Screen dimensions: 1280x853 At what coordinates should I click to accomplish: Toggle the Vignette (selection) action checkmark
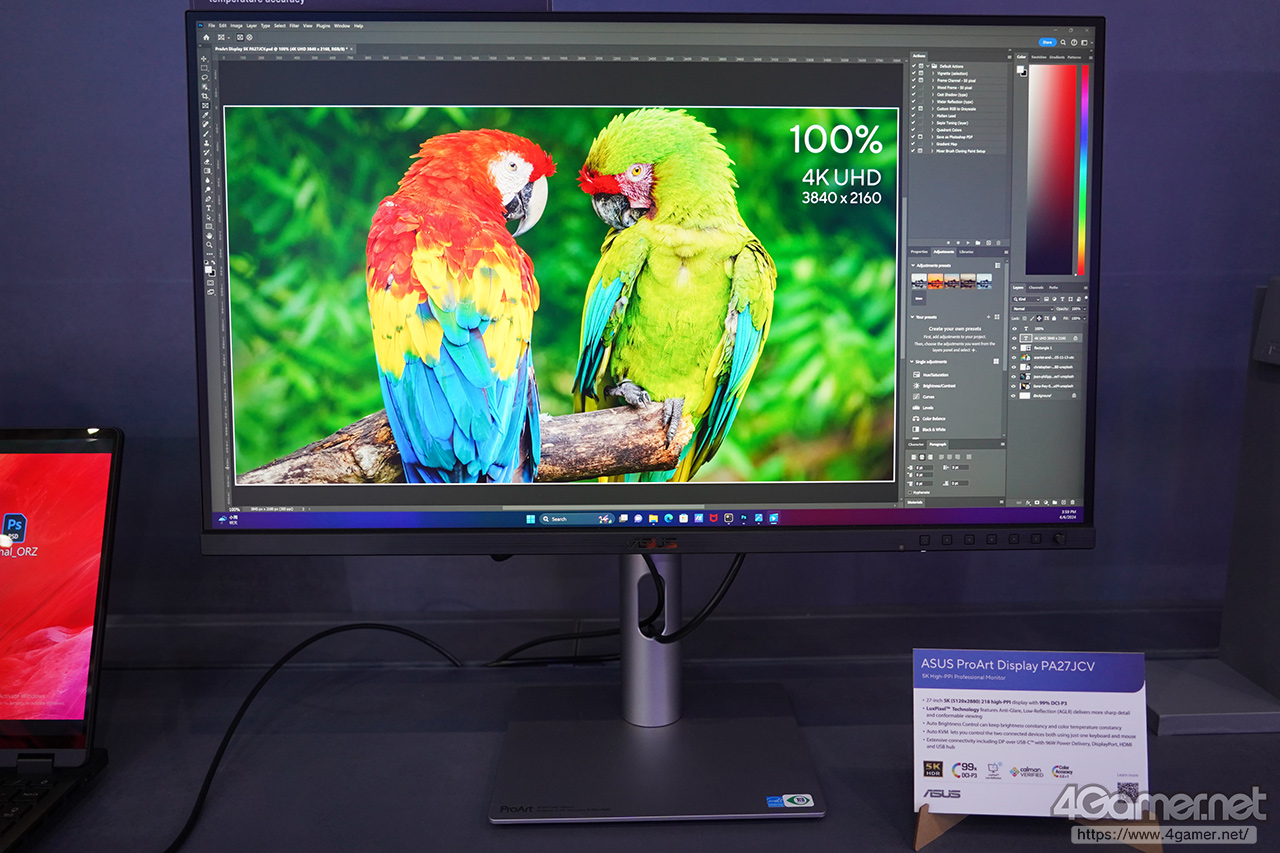[x=913, y=73]
